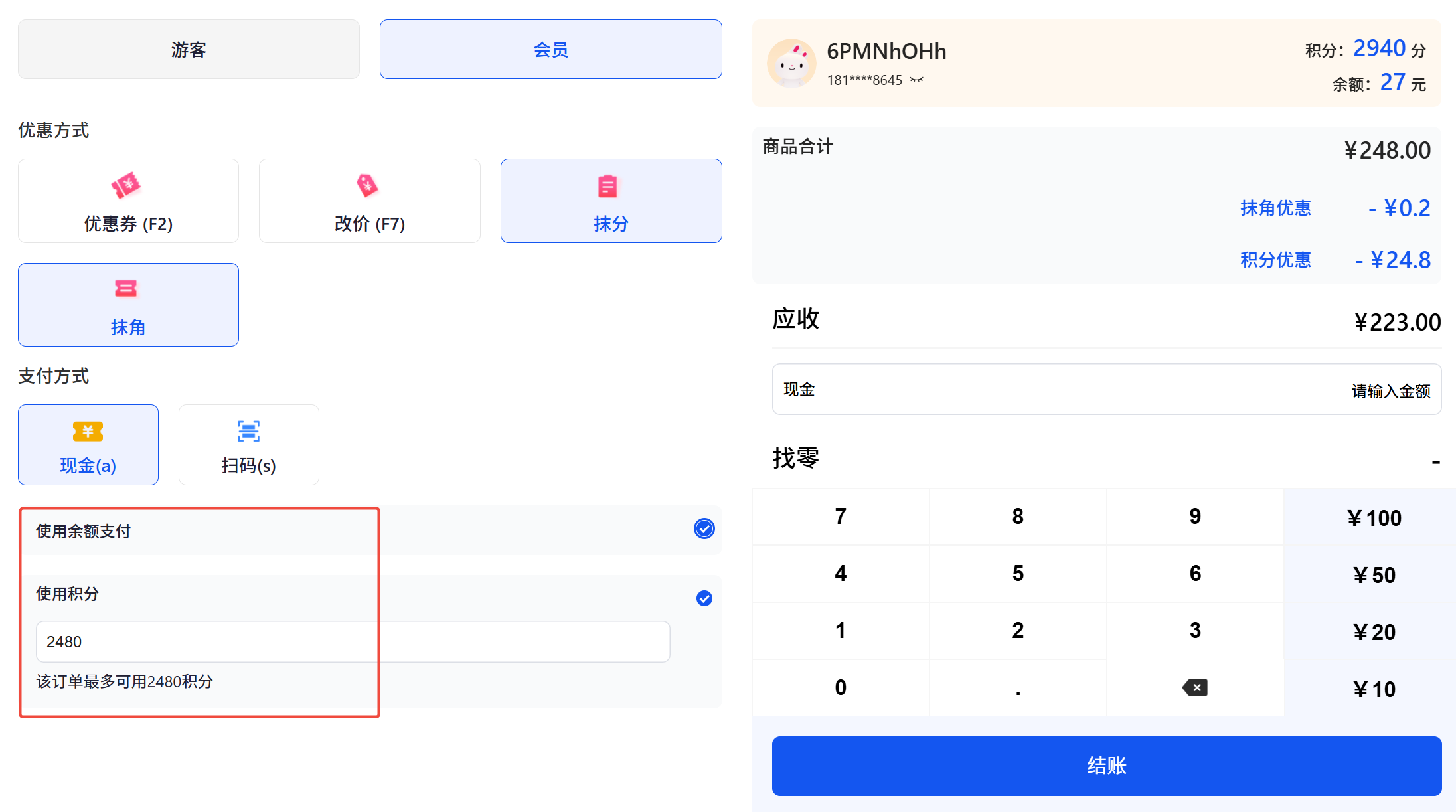Tap the ¥50 quick amount button
Image resolution: width=1456 pixels, height=812 pixels.
coord(1374,575)
